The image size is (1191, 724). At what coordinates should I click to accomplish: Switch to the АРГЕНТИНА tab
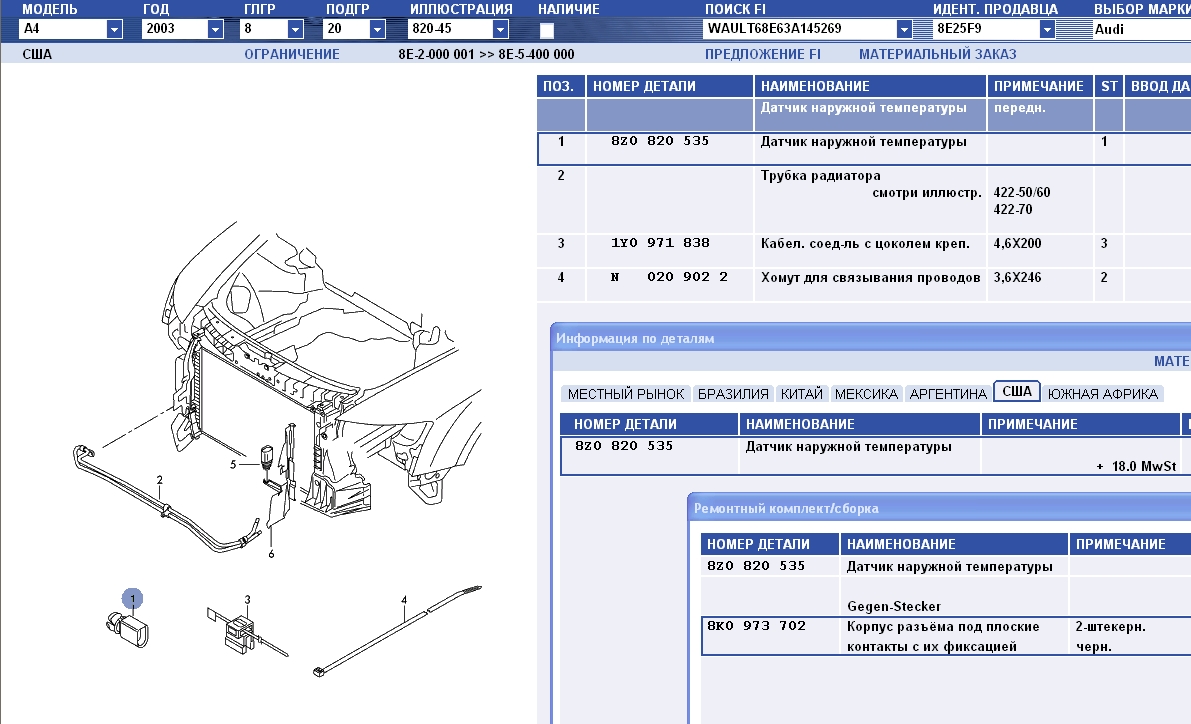(x=948, y=394)
